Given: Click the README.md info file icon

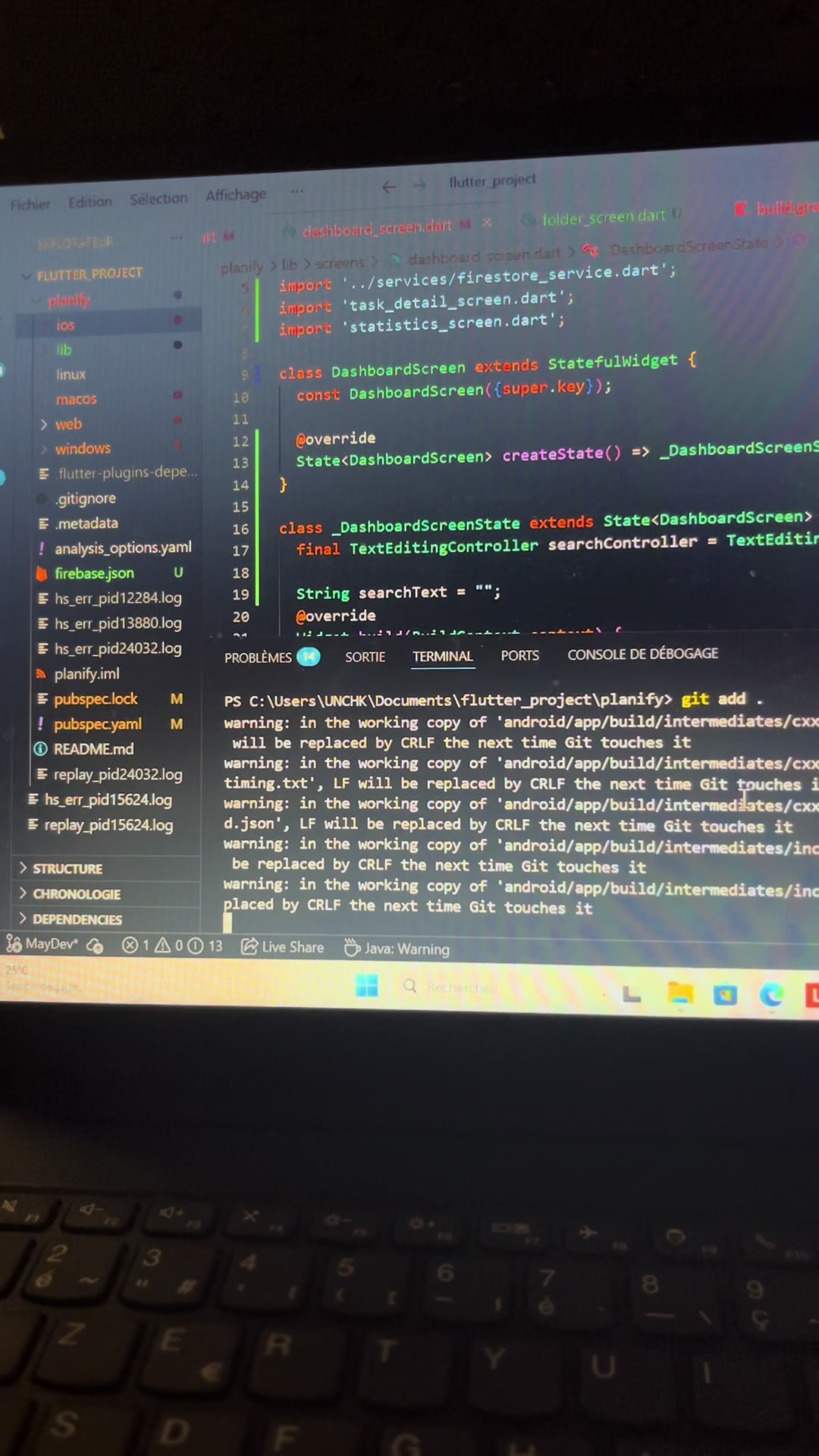Looking at the screenshot, I should 41,749.
